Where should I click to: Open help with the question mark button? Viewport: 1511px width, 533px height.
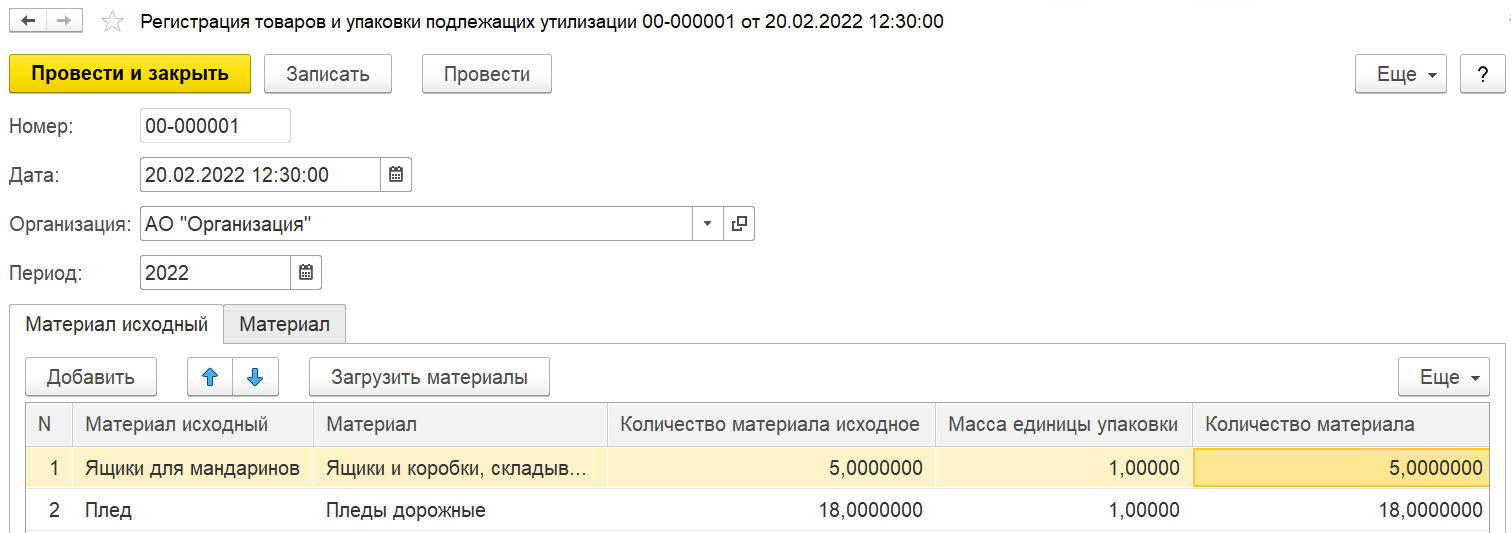[1483, 74]
